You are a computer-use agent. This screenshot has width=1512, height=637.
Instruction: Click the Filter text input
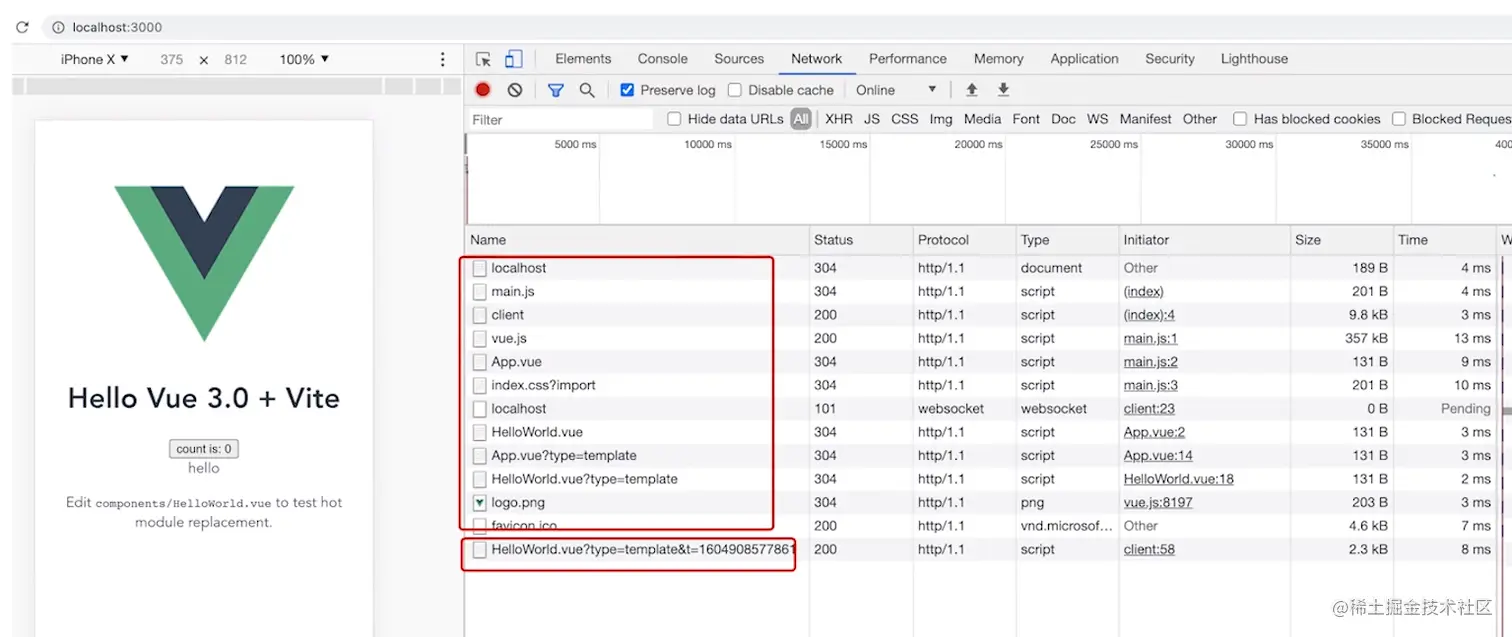coord(561,119)
